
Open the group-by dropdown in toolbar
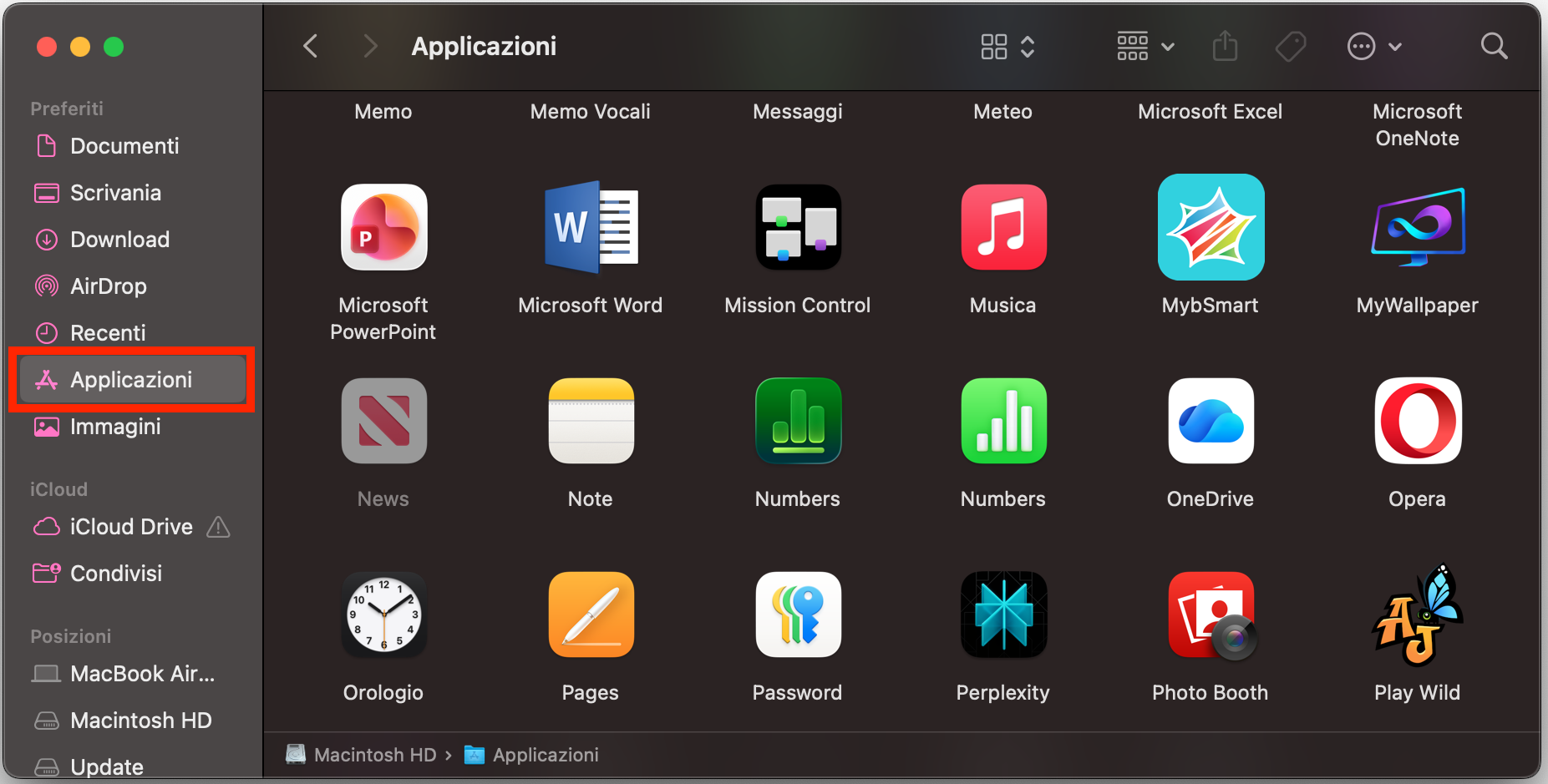(x=1146, y=46)
